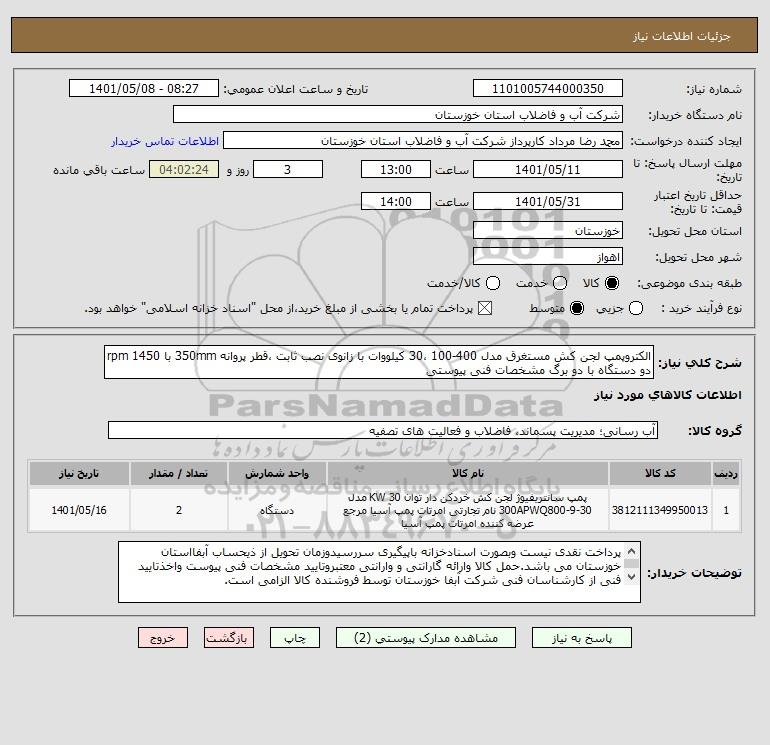Click the نام کالا column header
770x745 pixels.
click(468, 473)
